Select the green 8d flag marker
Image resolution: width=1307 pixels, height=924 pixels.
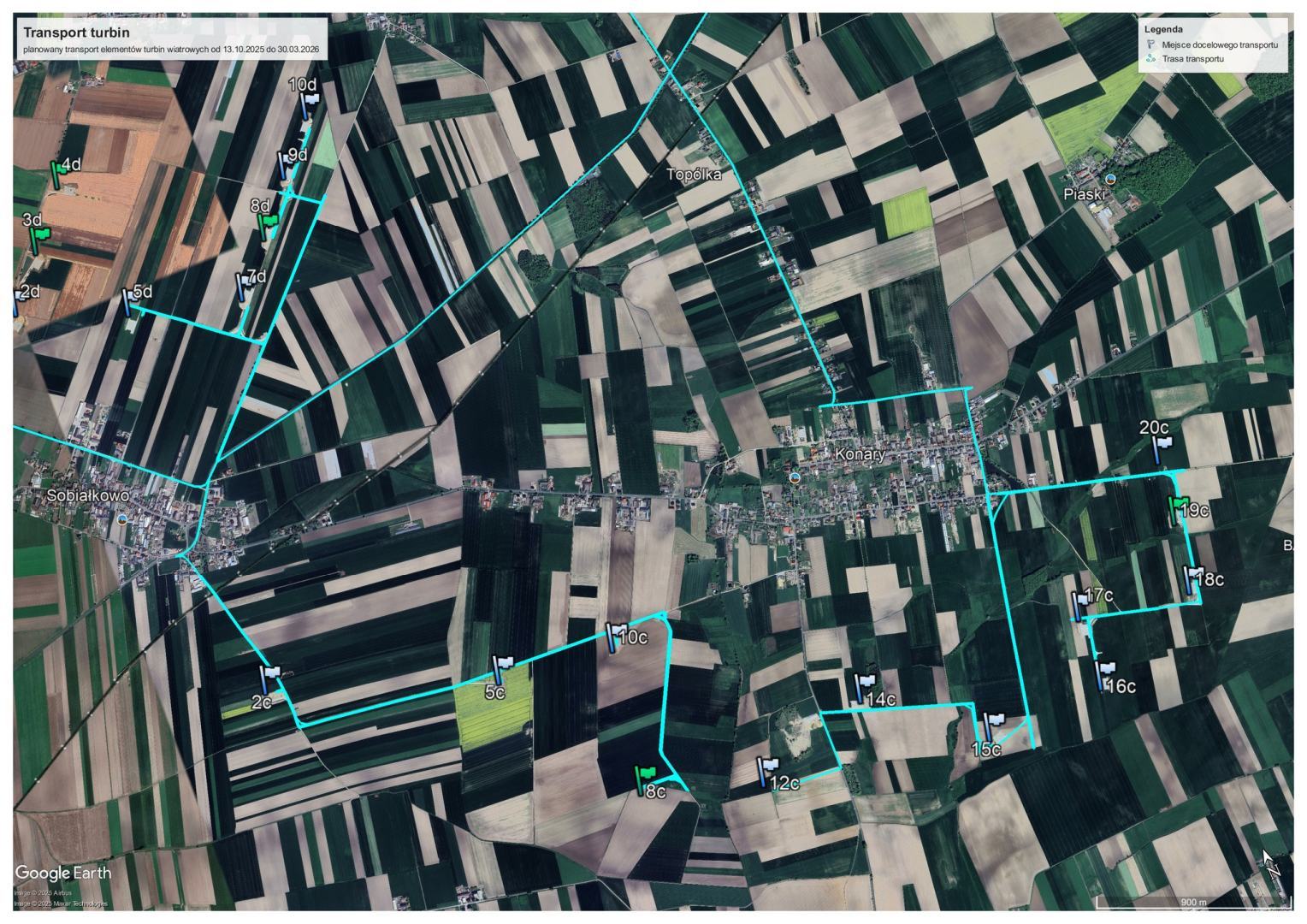(267, 225)
